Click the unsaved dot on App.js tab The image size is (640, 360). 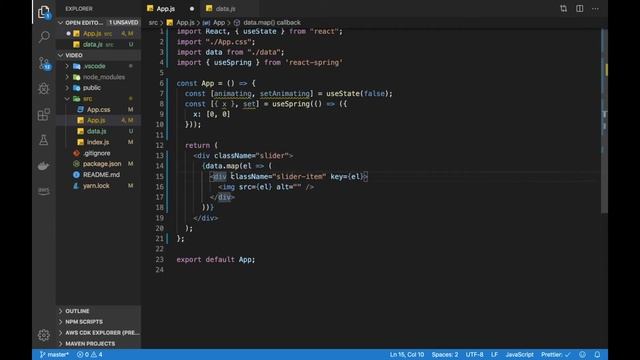(191, 9)
